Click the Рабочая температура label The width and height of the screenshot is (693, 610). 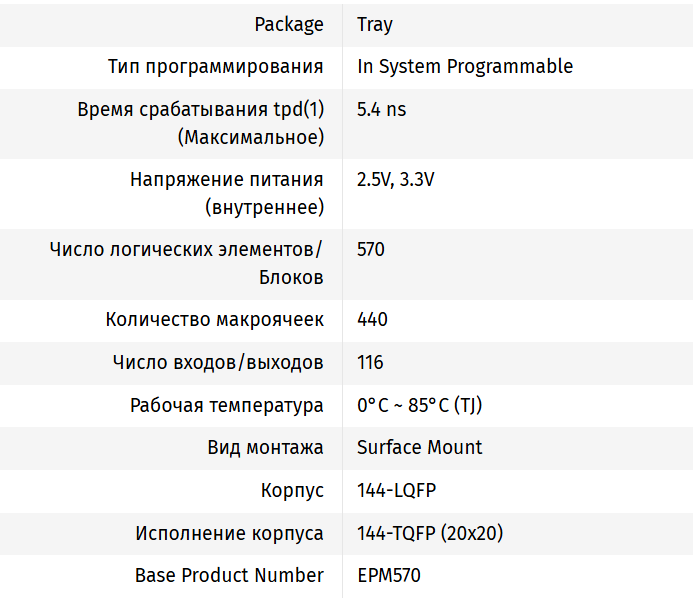coord(226,406)
